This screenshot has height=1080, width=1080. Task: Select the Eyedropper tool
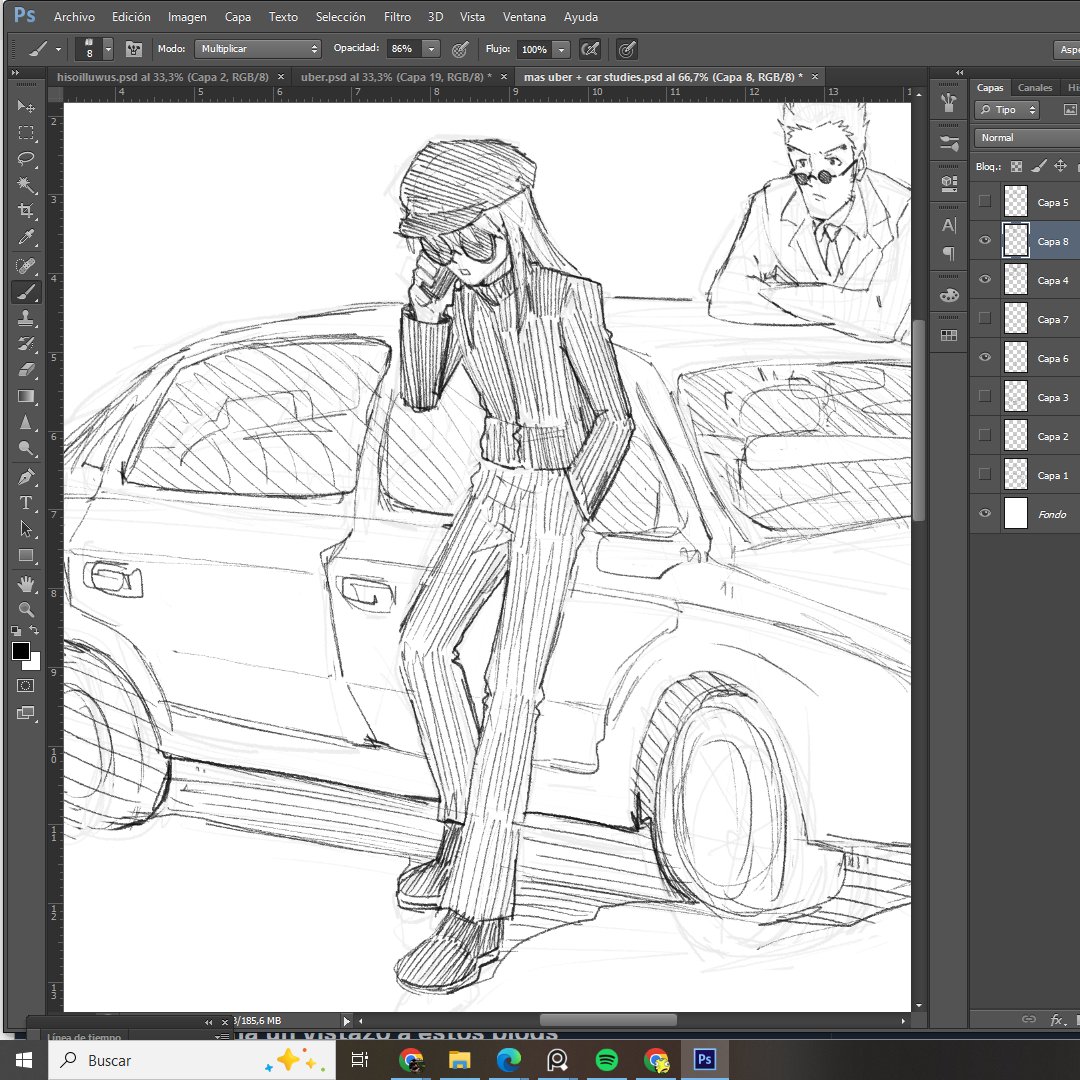coord(25,238)
